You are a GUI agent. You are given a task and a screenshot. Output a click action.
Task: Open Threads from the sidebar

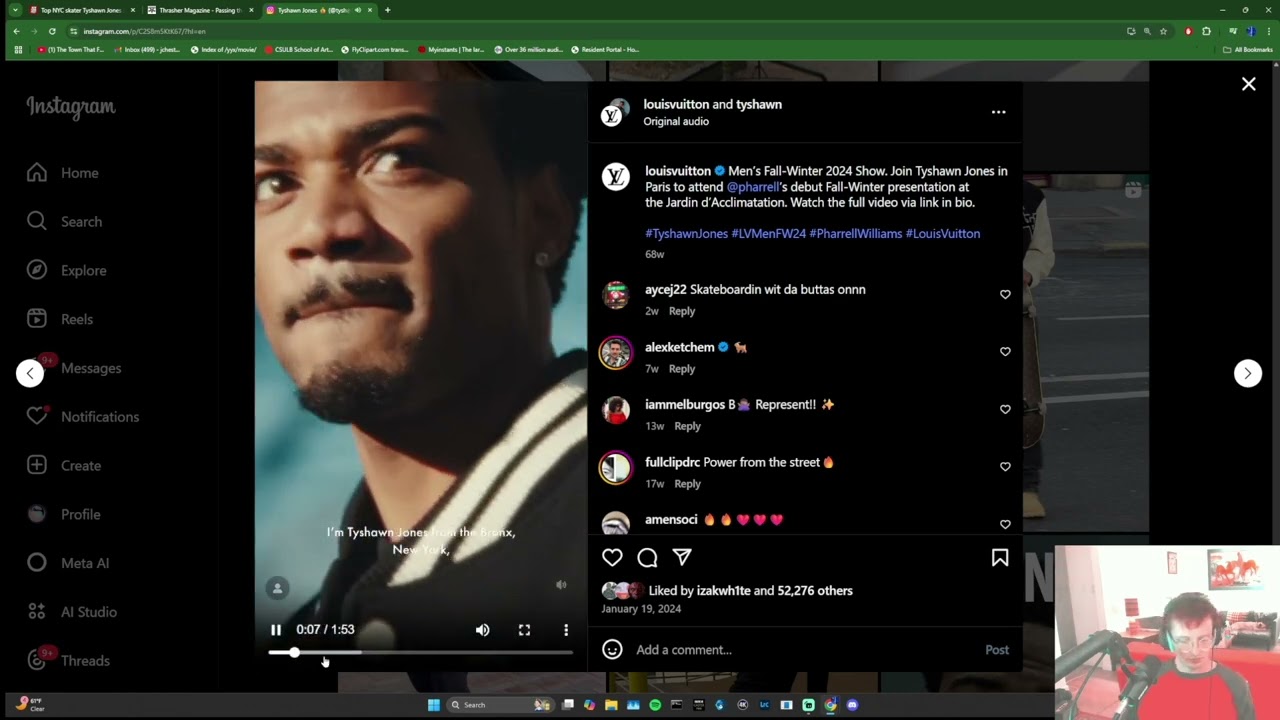tap(68, 661)
